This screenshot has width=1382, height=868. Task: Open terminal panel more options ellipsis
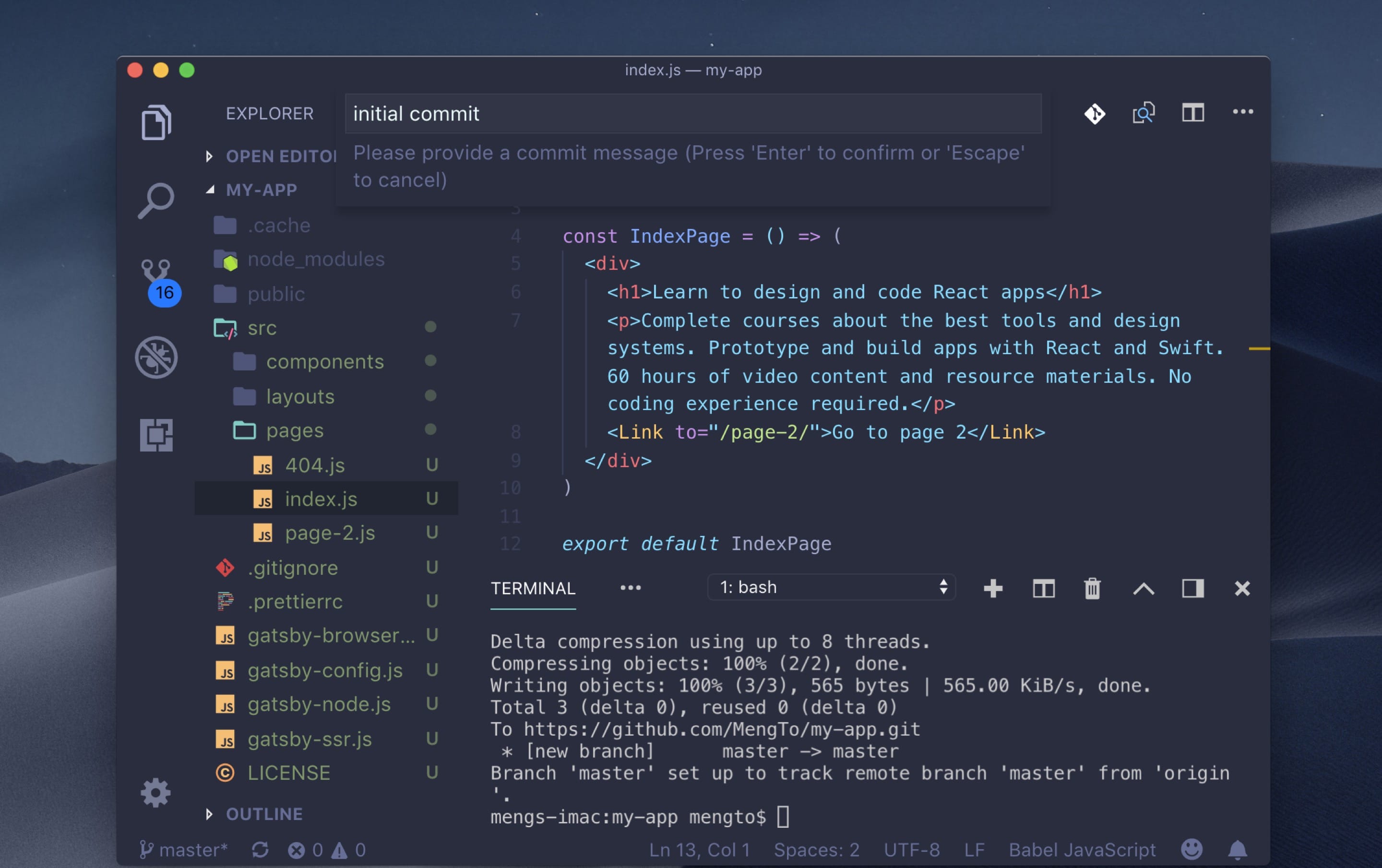(x=630, y=587)
